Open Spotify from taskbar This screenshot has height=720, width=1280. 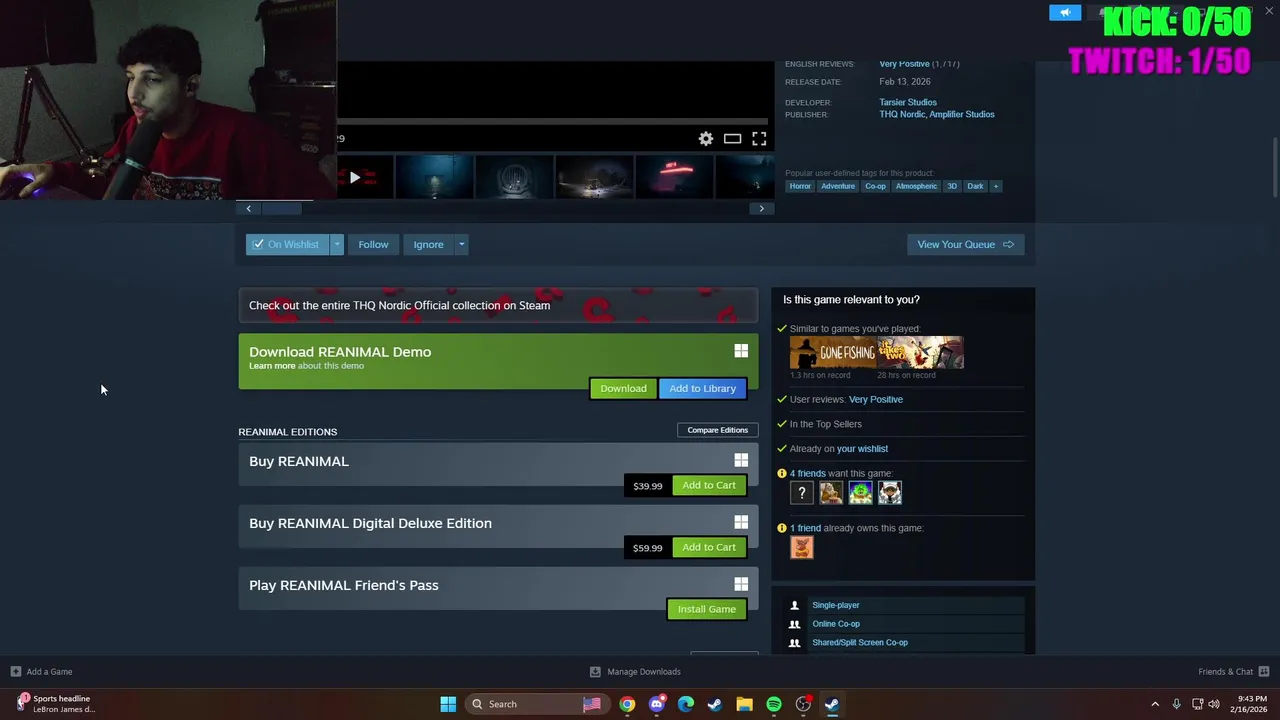point(774,704)
